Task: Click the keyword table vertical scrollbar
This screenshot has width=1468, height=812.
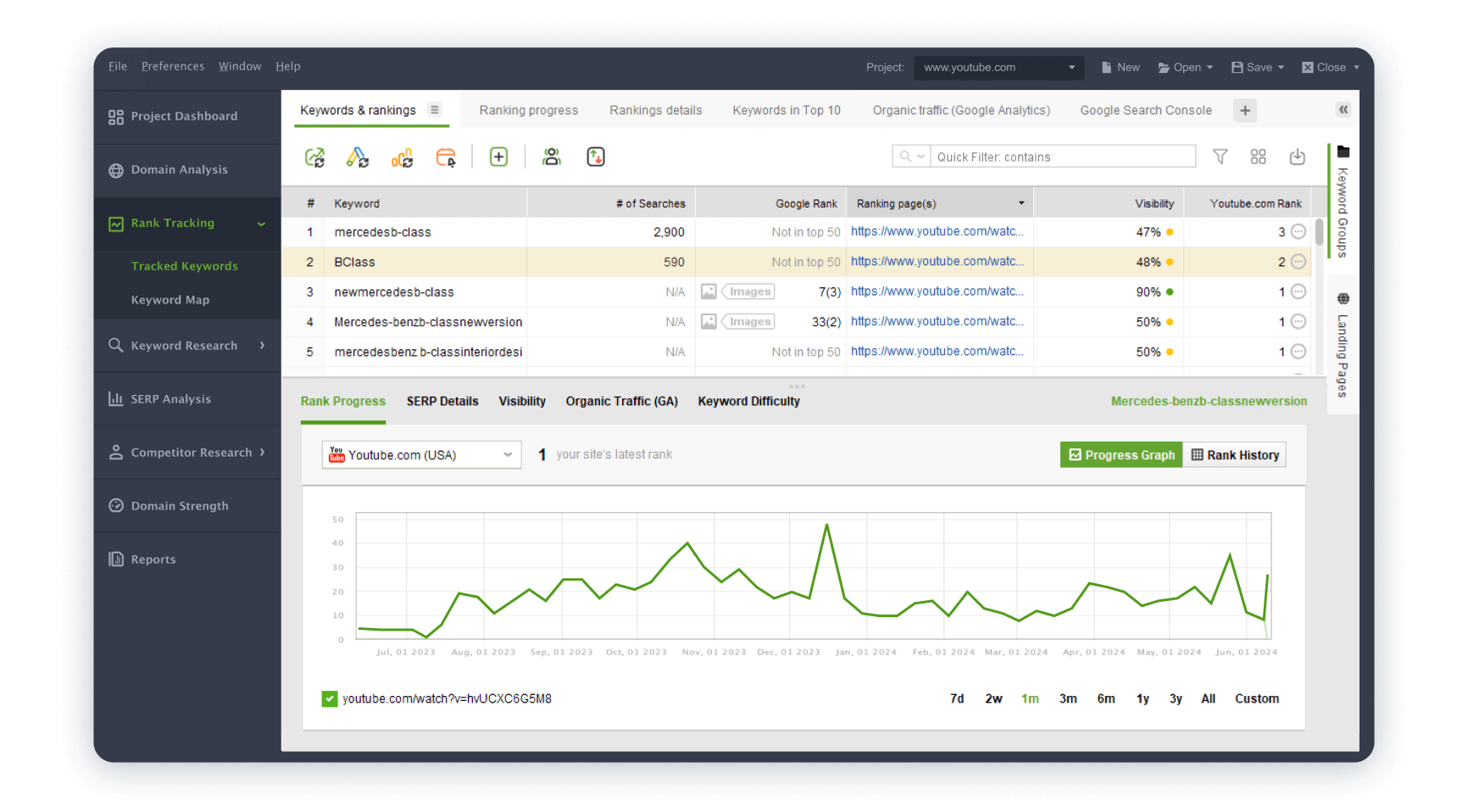Action: pyautogui.click(x=1320, y=231)
